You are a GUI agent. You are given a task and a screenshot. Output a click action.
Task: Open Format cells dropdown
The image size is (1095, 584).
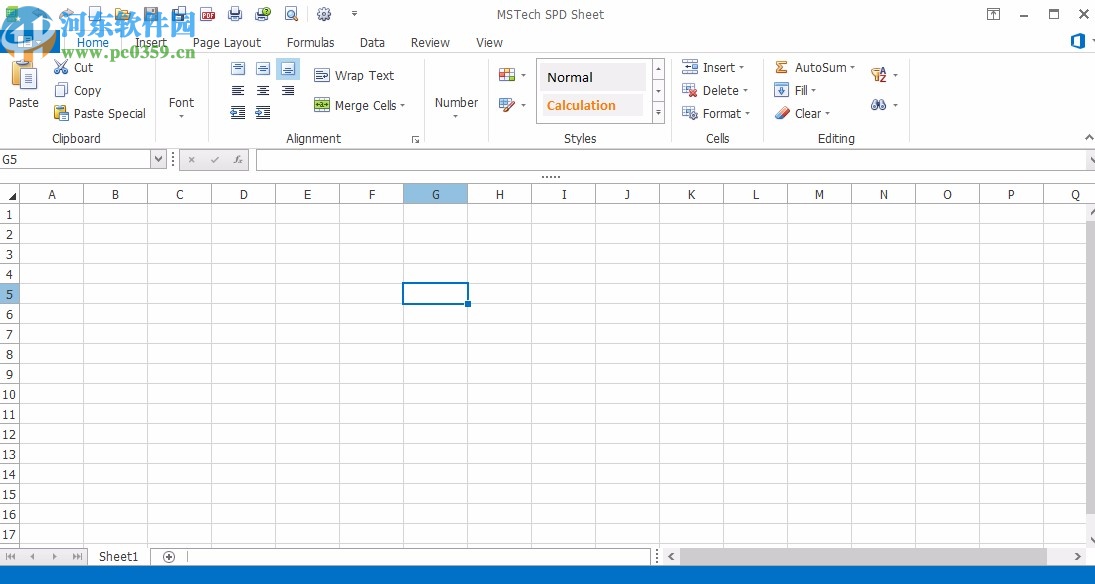pyautogui.click(x=716, y=114)
